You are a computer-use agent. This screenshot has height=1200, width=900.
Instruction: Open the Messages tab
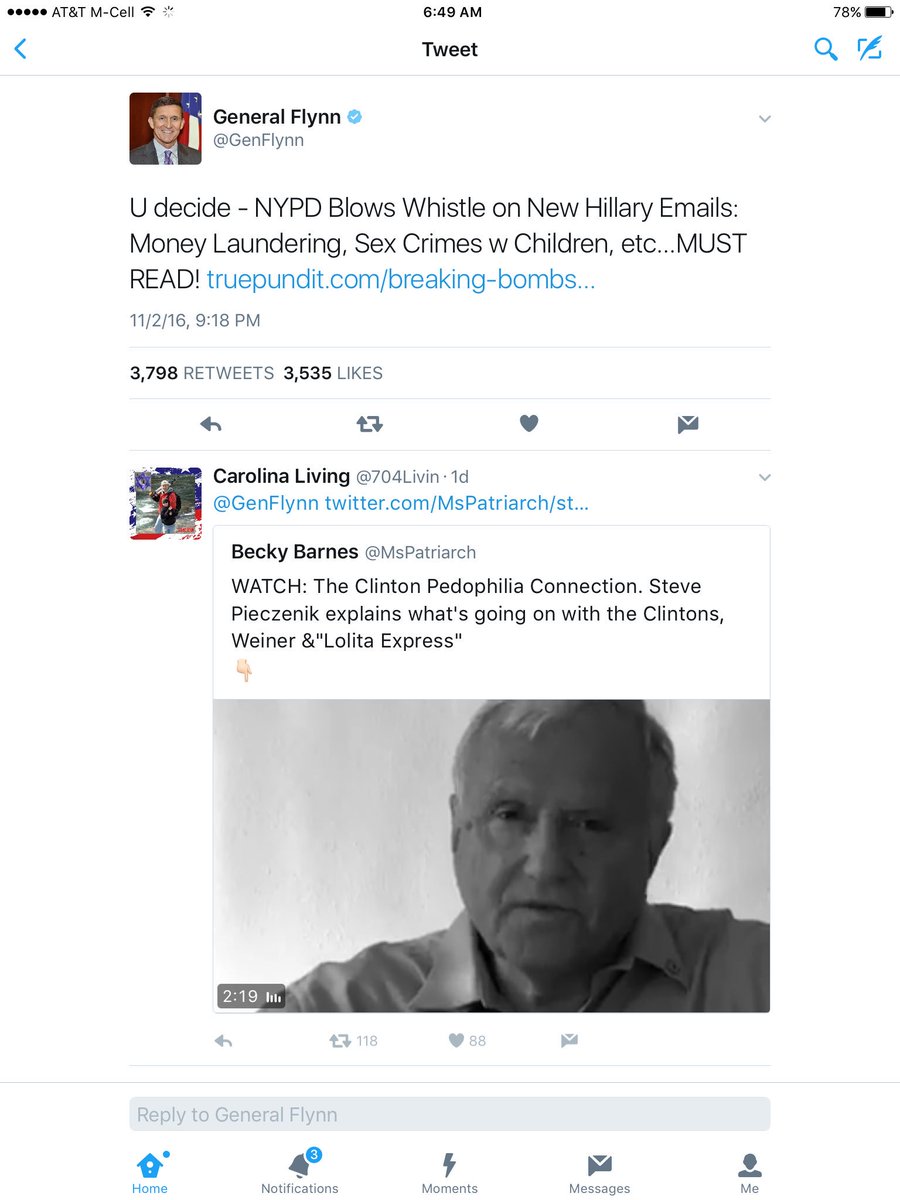[x=600, y=1172]
